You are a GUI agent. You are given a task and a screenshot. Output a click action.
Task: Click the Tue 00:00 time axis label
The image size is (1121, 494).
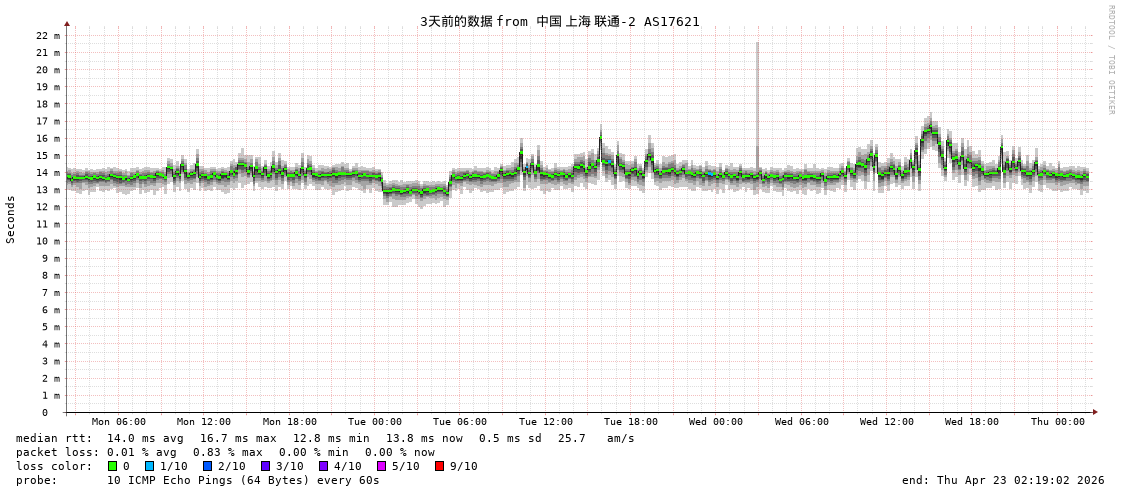375,422
